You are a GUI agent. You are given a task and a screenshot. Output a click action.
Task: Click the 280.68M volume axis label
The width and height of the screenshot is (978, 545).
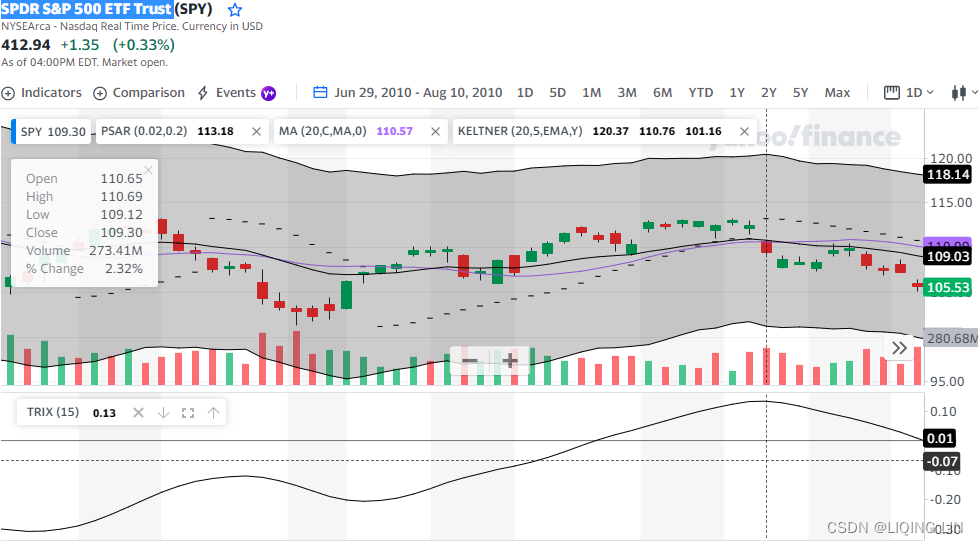(x=951, y=339)
